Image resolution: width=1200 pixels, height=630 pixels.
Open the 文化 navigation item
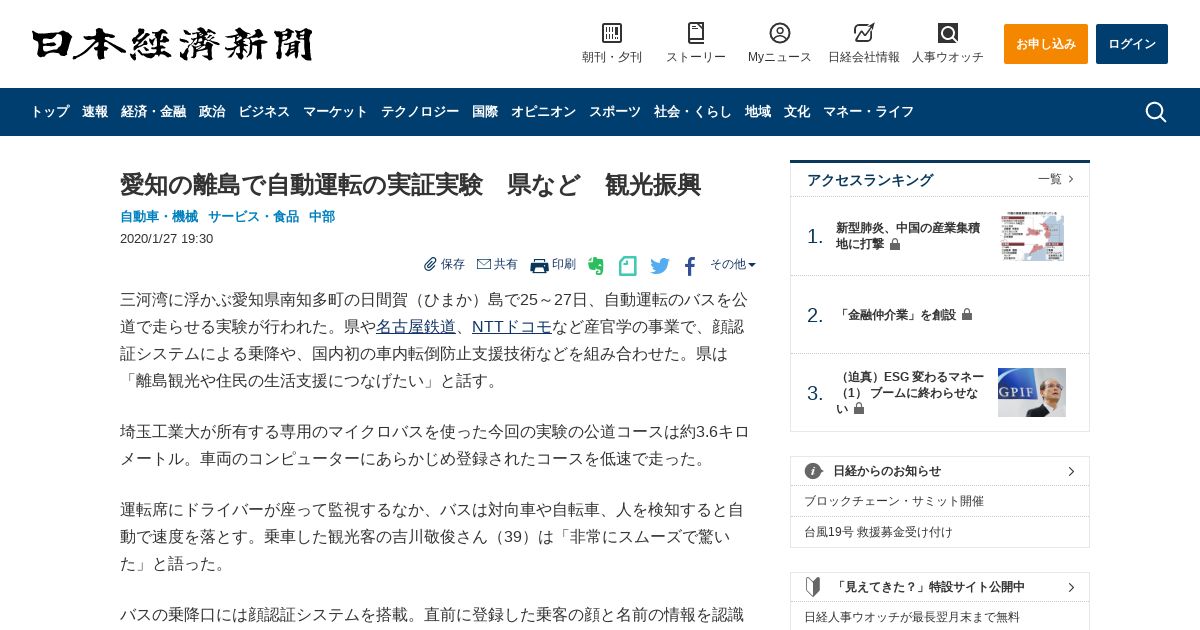point(797,112)
